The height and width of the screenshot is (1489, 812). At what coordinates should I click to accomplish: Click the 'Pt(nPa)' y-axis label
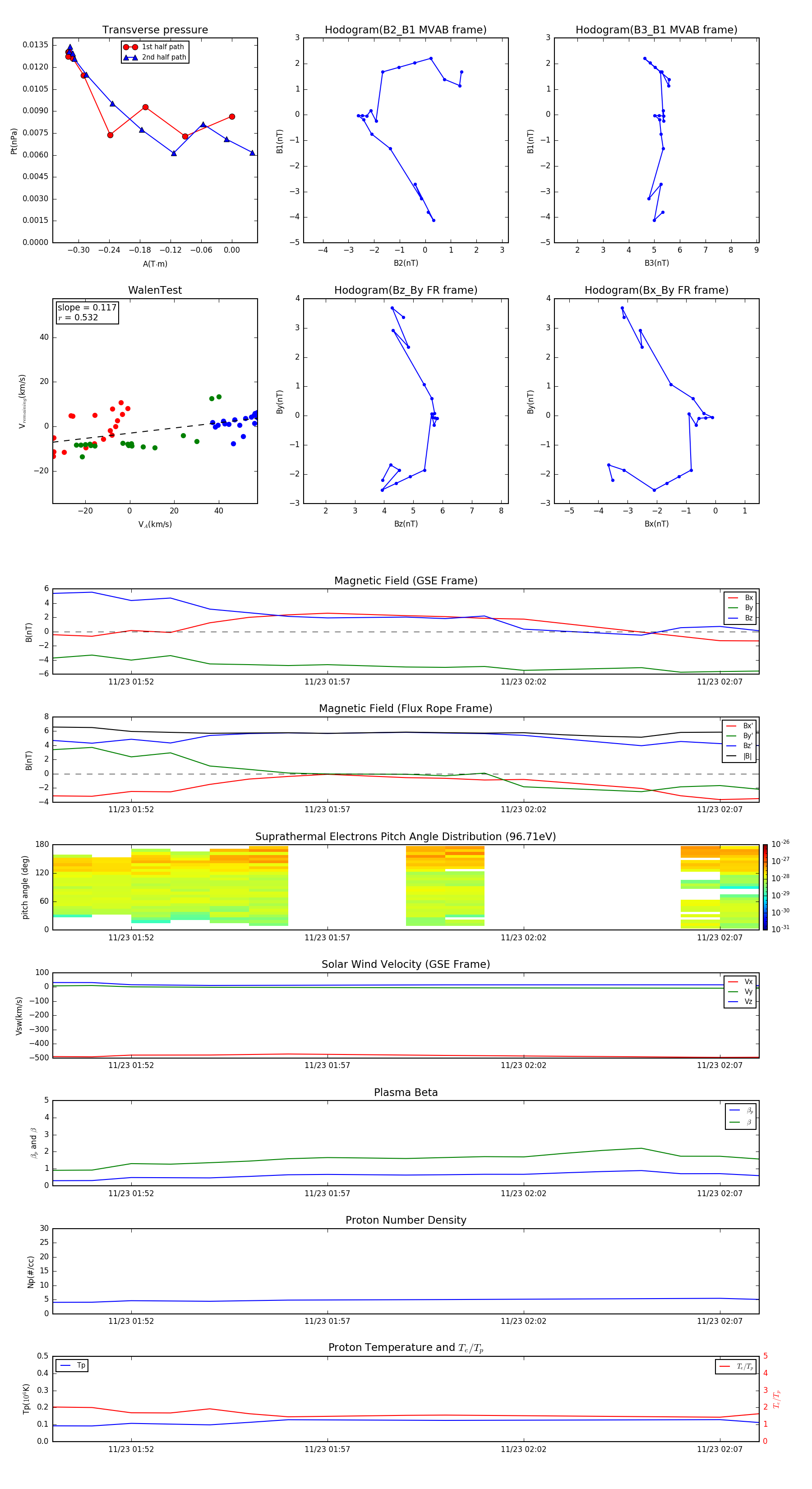click(14, 141)
